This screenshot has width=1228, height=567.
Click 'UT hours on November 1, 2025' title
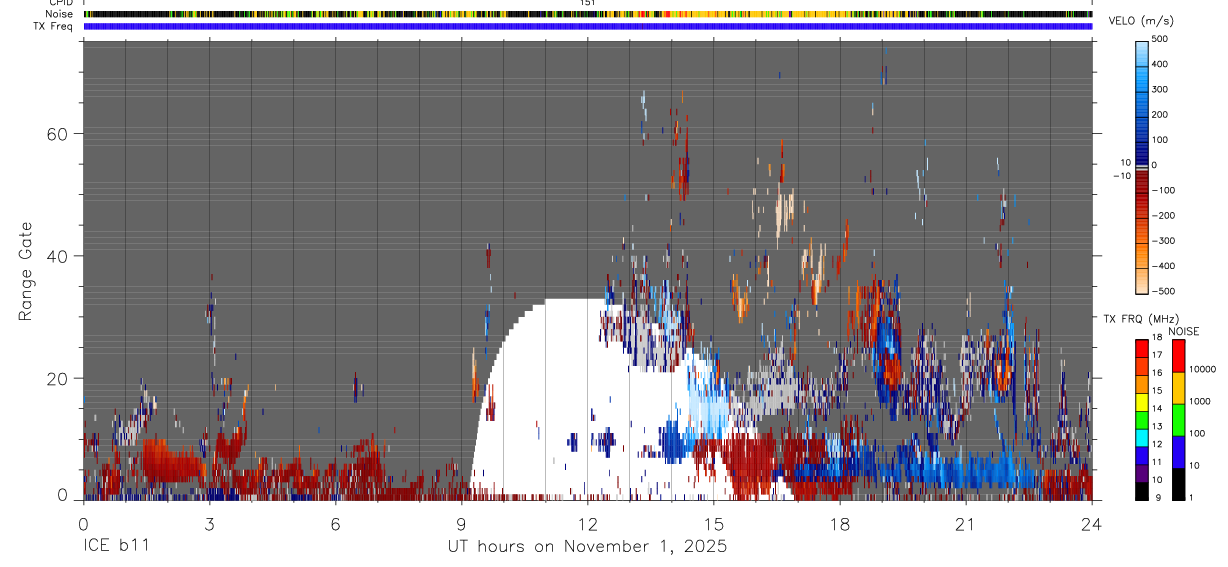[587, 547]
